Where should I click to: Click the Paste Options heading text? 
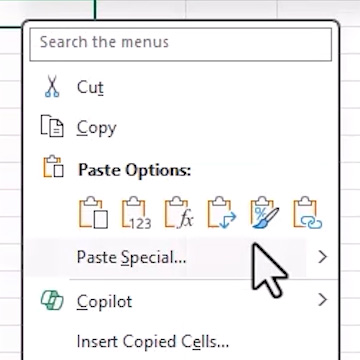tap(134, 170)
